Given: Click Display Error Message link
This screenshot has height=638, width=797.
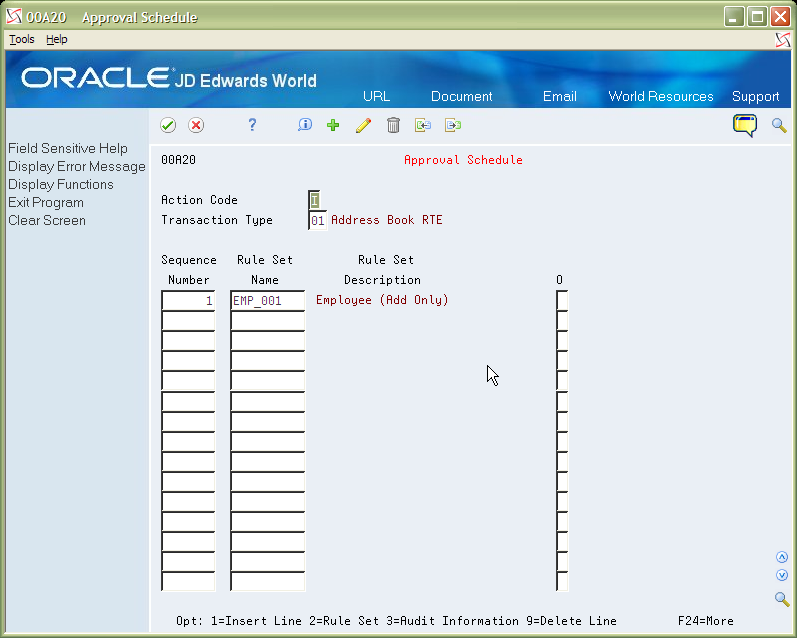Looking at the screenshot, I should tap(77, 166).
